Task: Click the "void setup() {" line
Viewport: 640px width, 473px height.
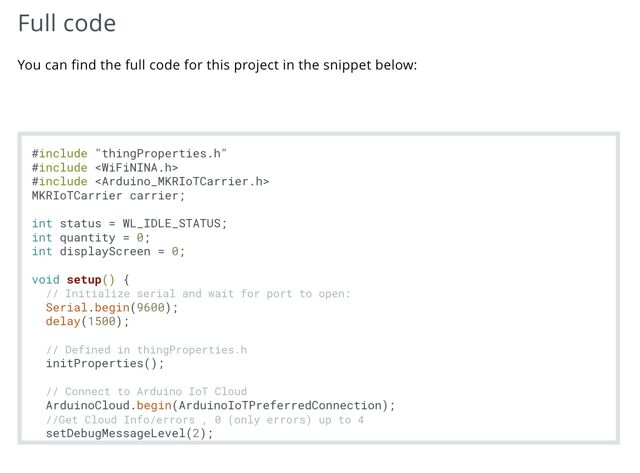Action: [x=80, y=280]
